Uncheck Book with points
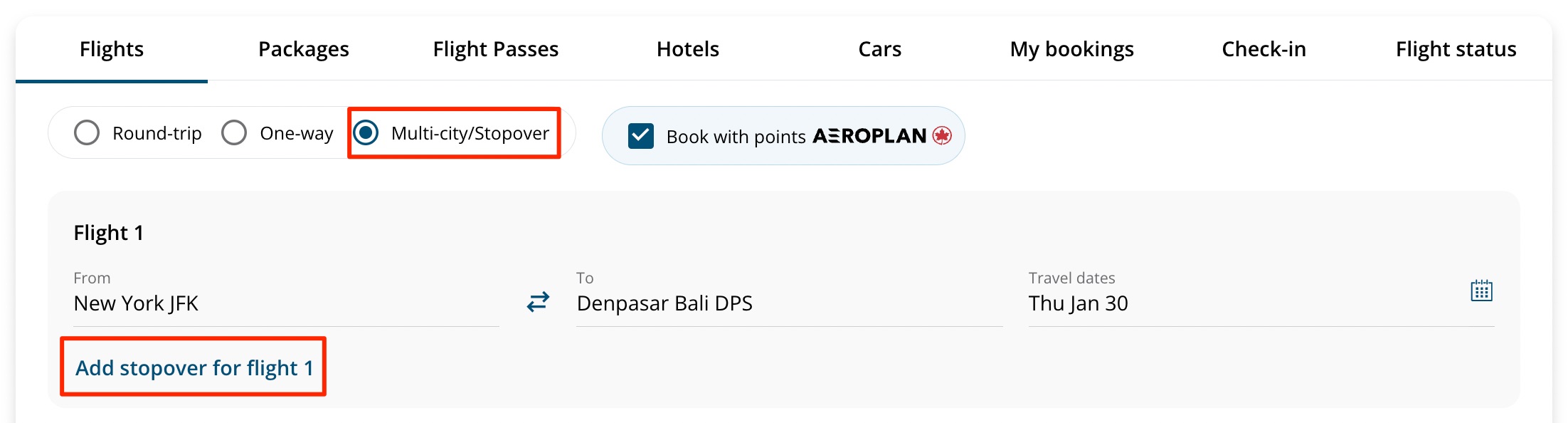This screenshot has height=423, width=1568. tap(640, 135)
